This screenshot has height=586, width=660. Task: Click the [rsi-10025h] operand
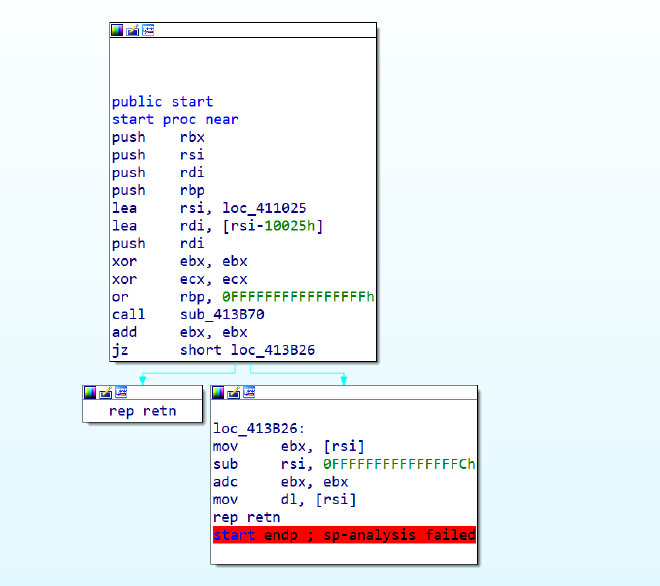click(x=273, y=226)
